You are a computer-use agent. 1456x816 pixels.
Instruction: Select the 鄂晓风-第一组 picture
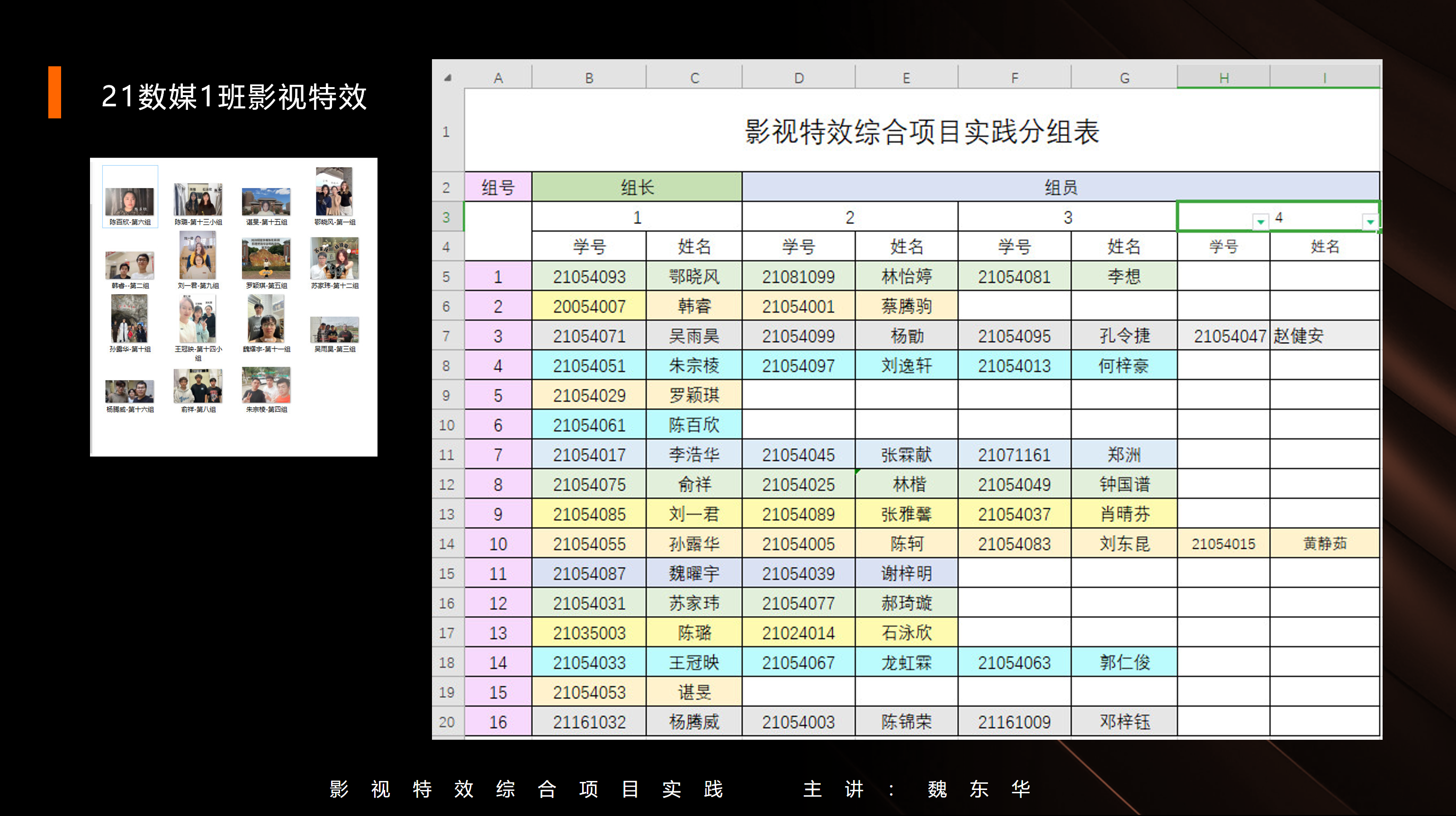click(334, 192)
